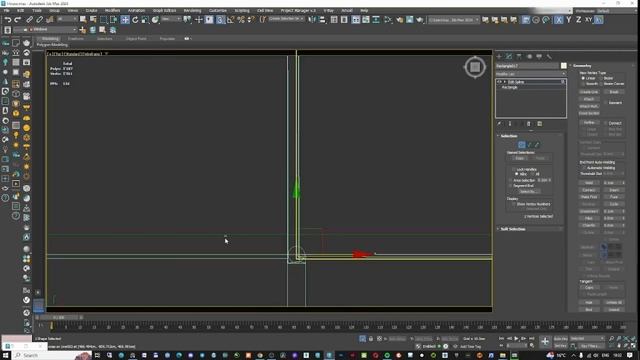Choose the Alike radio option
Screen dimensions: 640x360
tap(517, 174)
